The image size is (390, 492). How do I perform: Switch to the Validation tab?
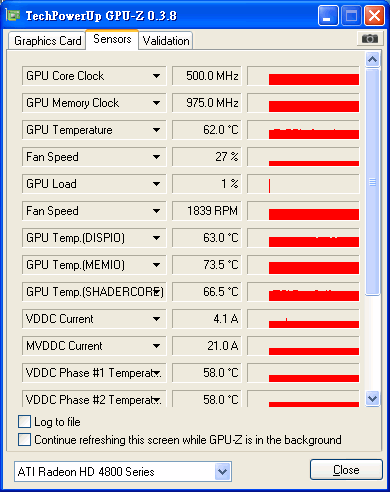(x=166, y=41)
